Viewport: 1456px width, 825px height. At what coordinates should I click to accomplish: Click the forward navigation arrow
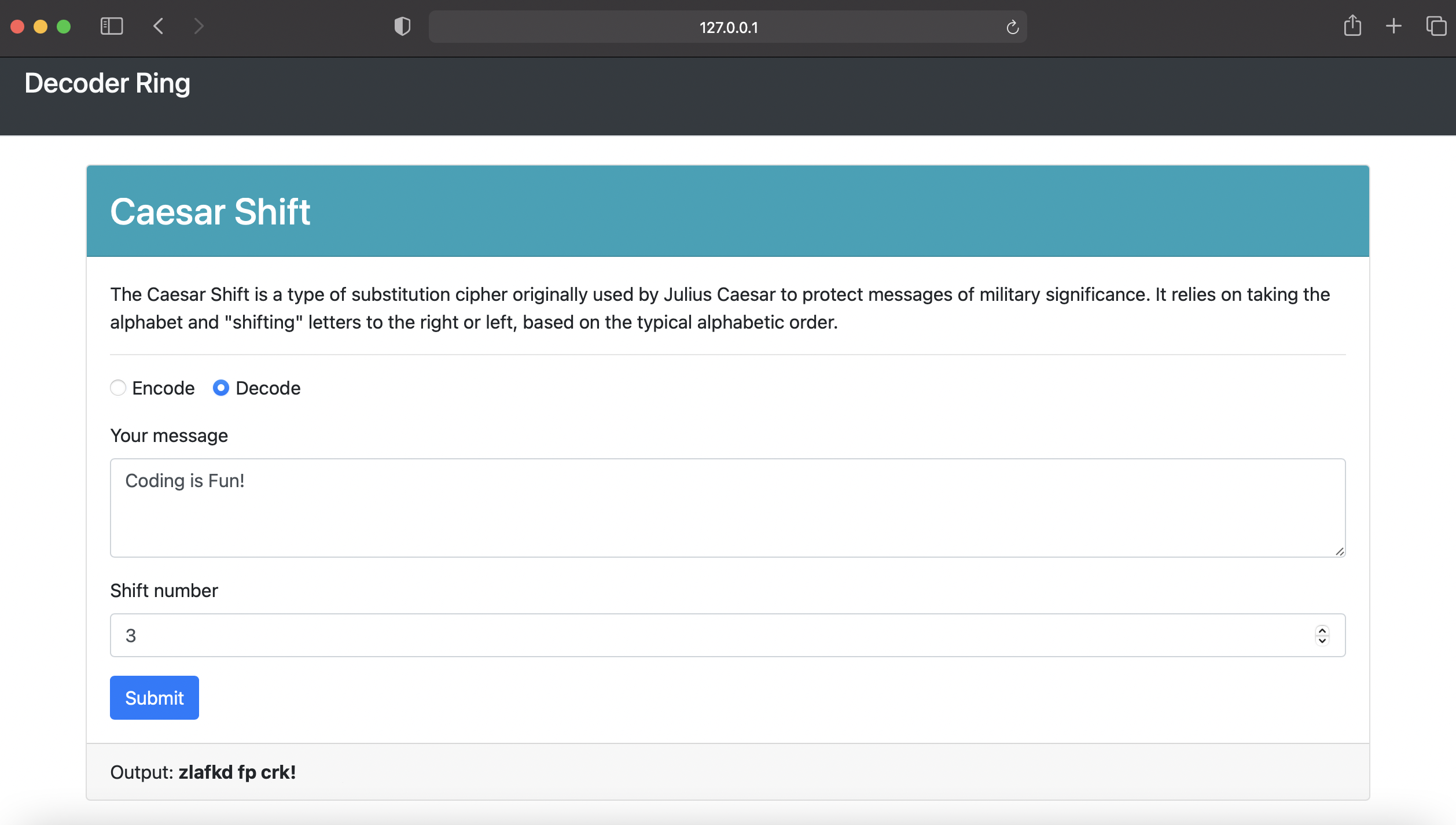coord(198,26)
